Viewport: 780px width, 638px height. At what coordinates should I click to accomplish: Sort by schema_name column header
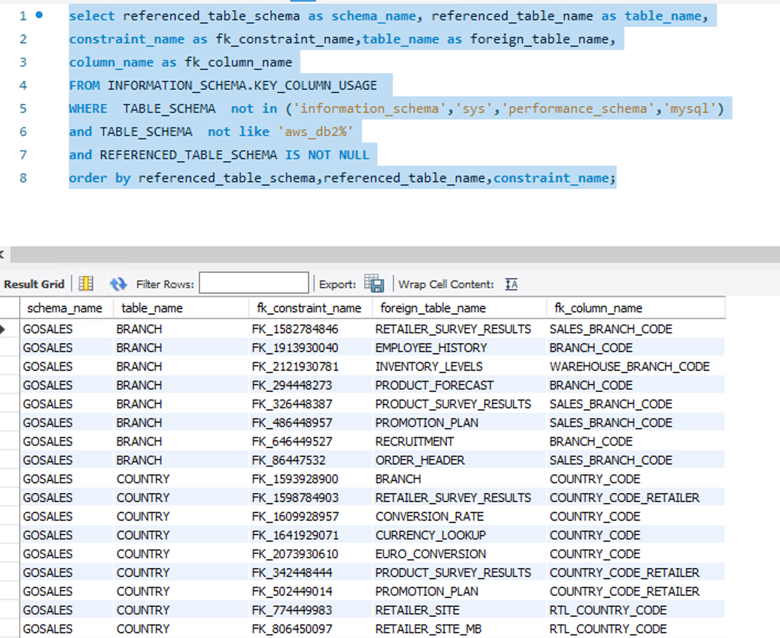pyautogui.click(x=64, y=308)
